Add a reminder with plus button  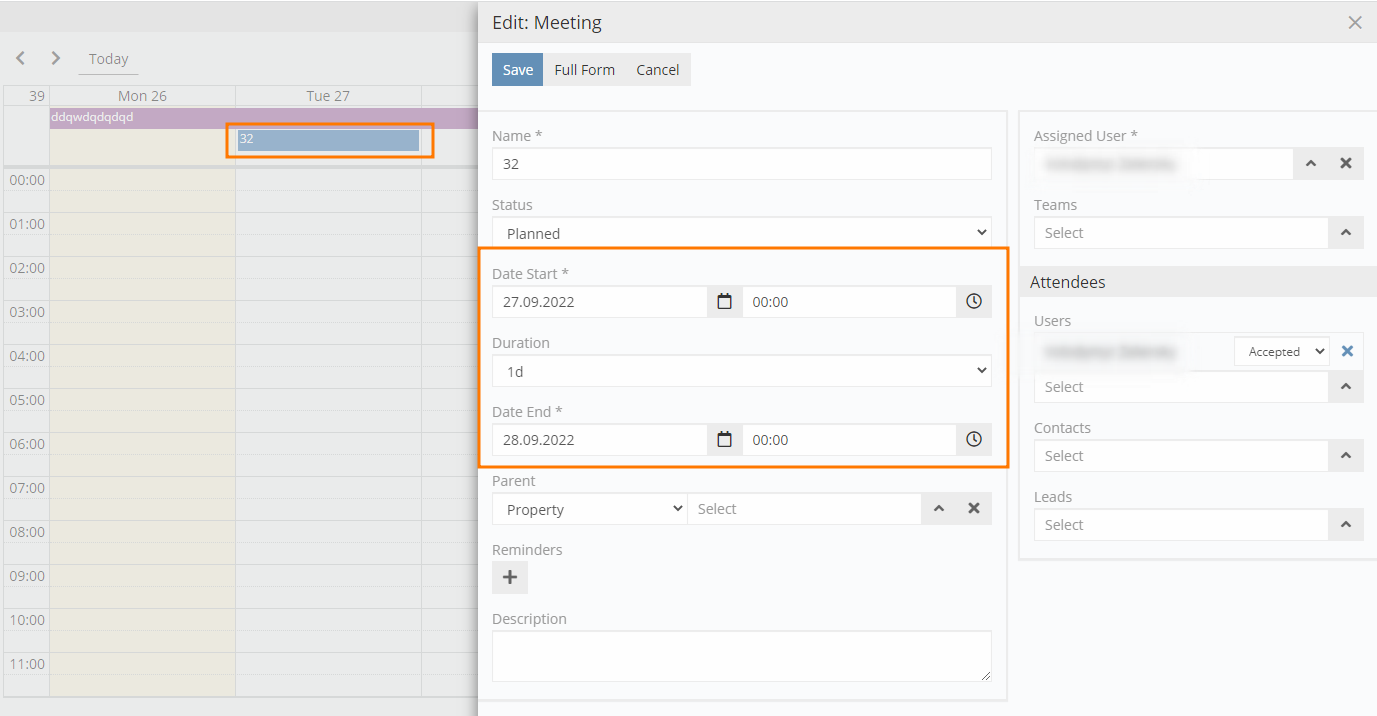click(510, 578)
